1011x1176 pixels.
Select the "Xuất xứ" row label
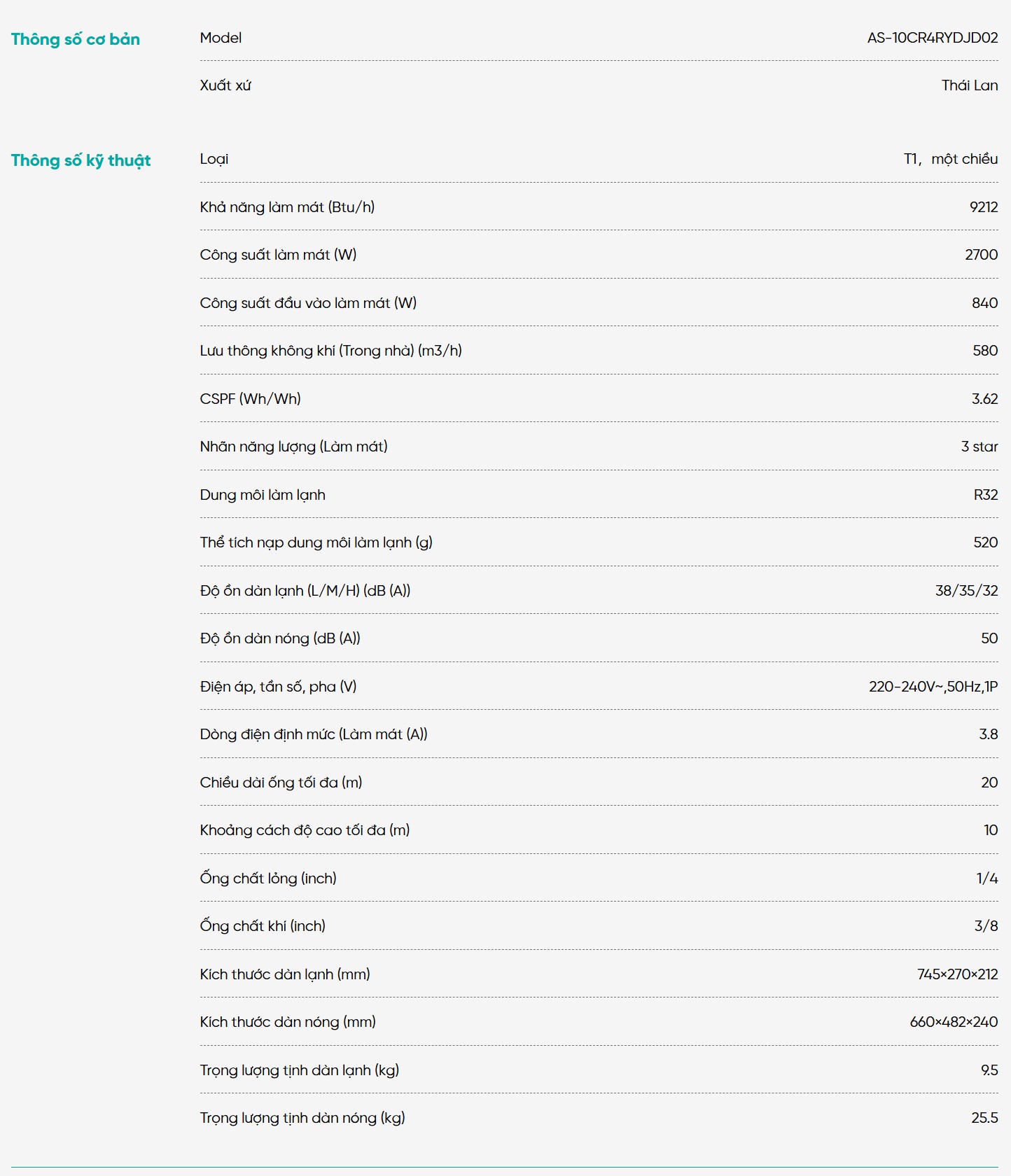[x=225, y=85]
